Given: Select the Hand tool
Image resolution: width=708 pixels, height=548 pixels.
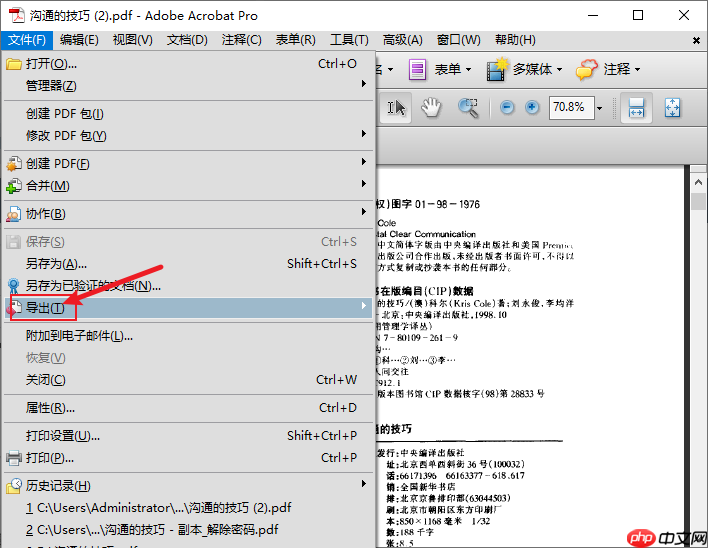Looking at the screenshot, I should (x=431, y=108).
